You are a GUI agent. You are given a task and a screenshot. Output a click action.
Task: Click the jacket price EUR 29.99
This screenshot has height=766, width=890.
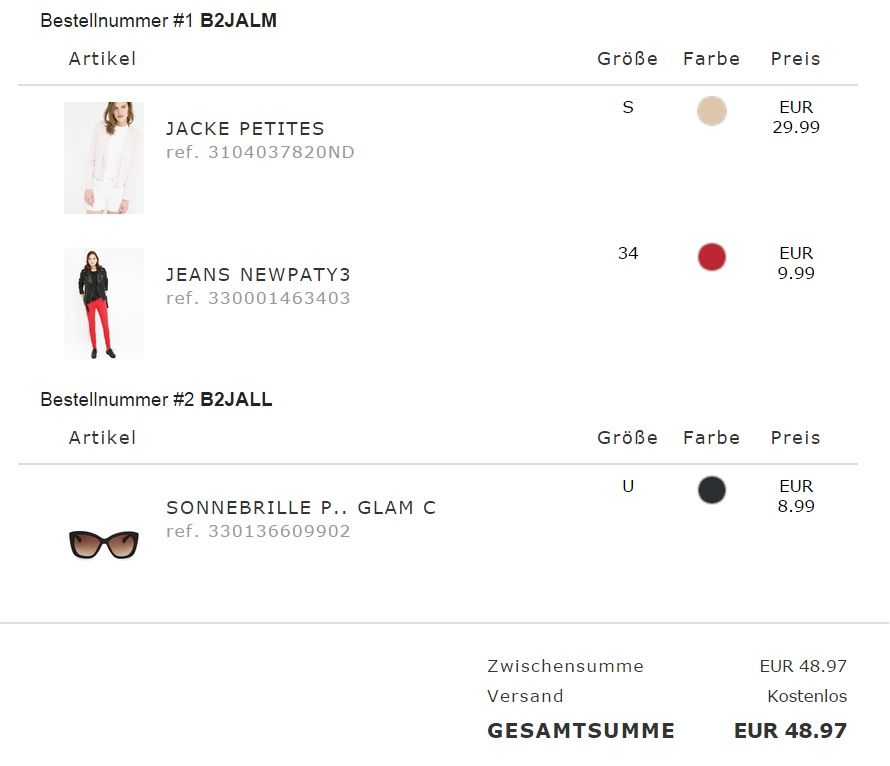796,117
